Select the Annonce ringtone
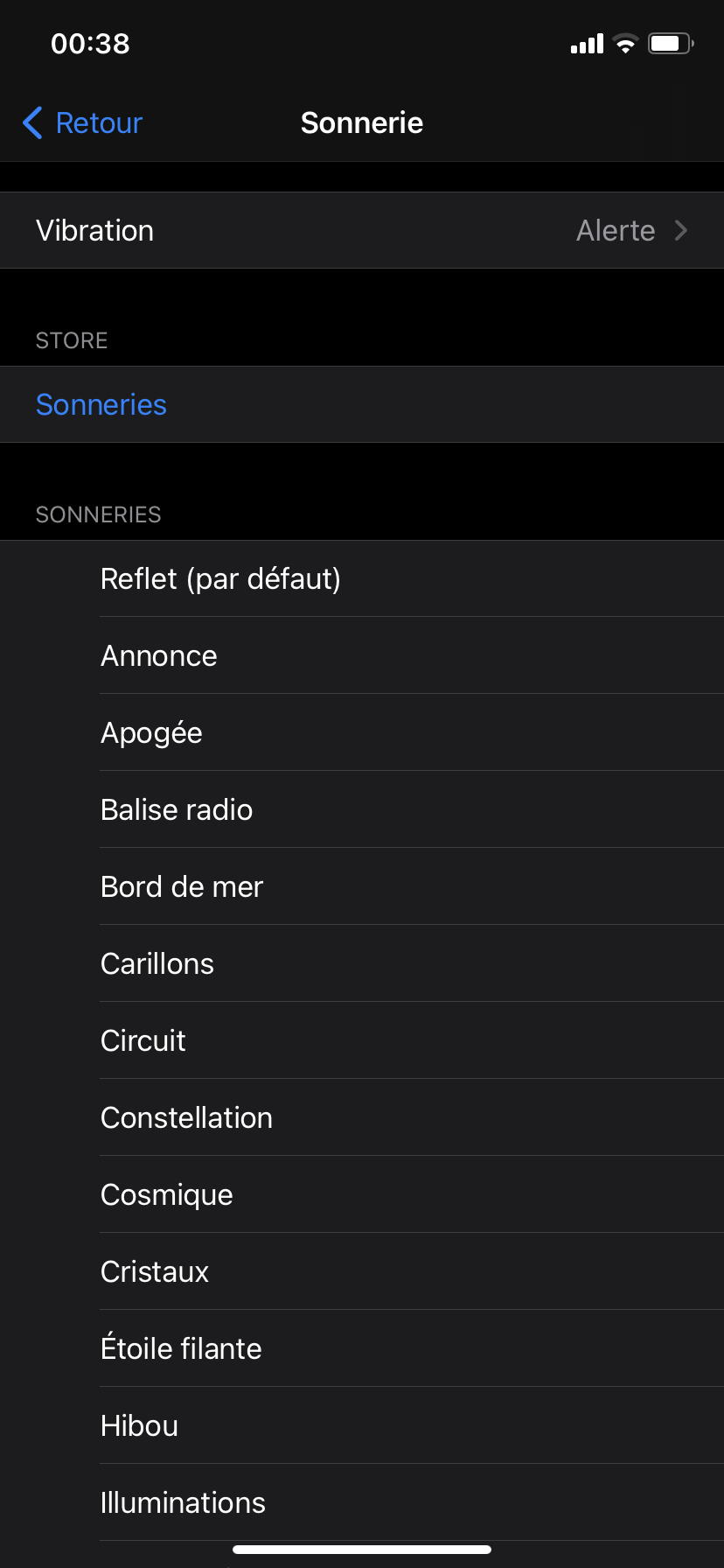The image size is (724, 1568). pos(159,656)
